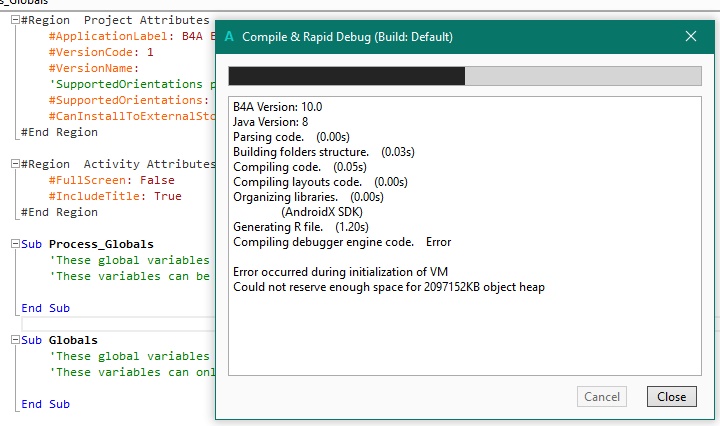Collapse the Activity Attributes region
The image size is (720, 426).
tap(12, 165)
